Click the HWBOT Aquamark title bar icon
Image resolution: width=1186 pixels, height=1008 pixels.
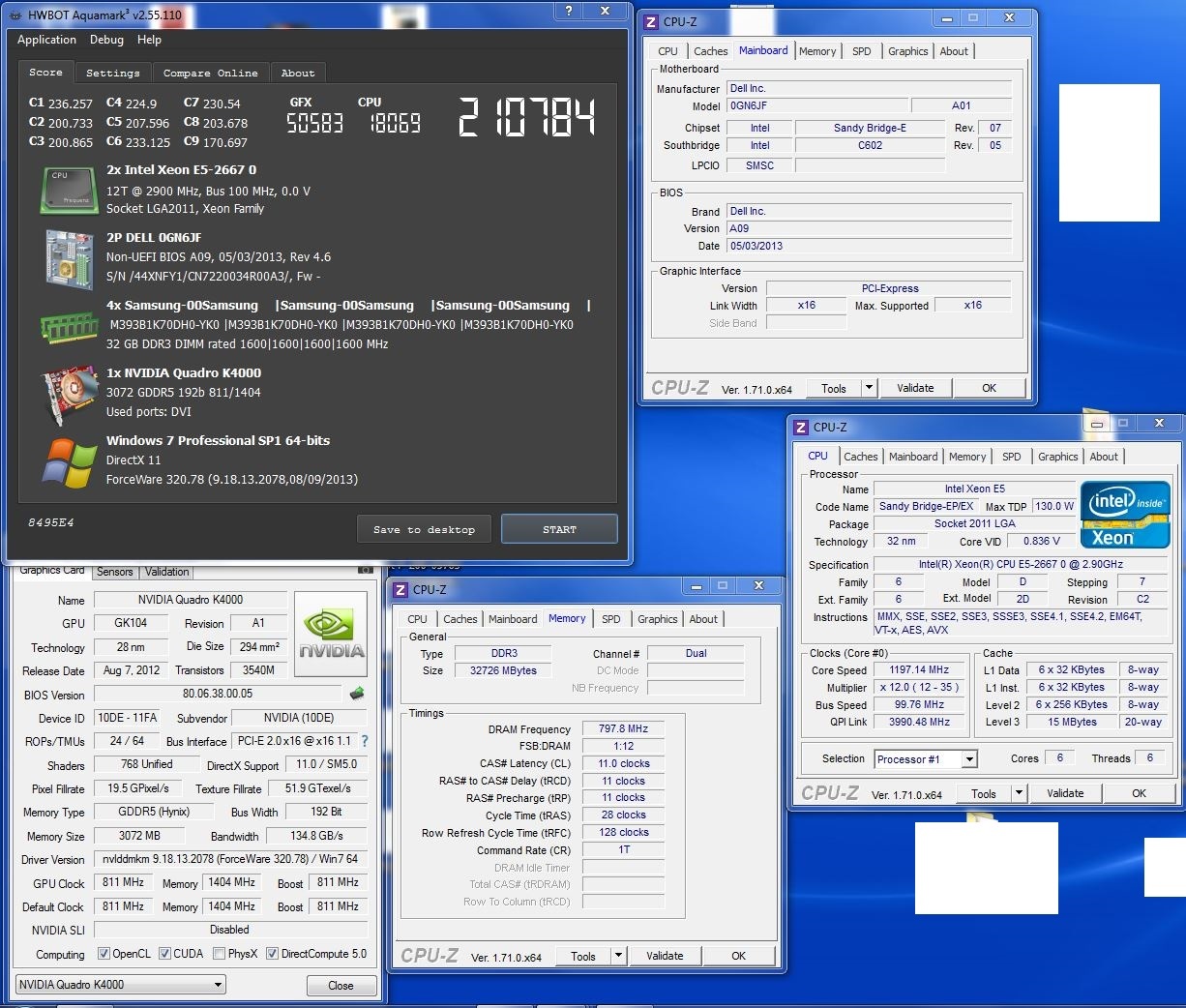[x=15, y=15]
